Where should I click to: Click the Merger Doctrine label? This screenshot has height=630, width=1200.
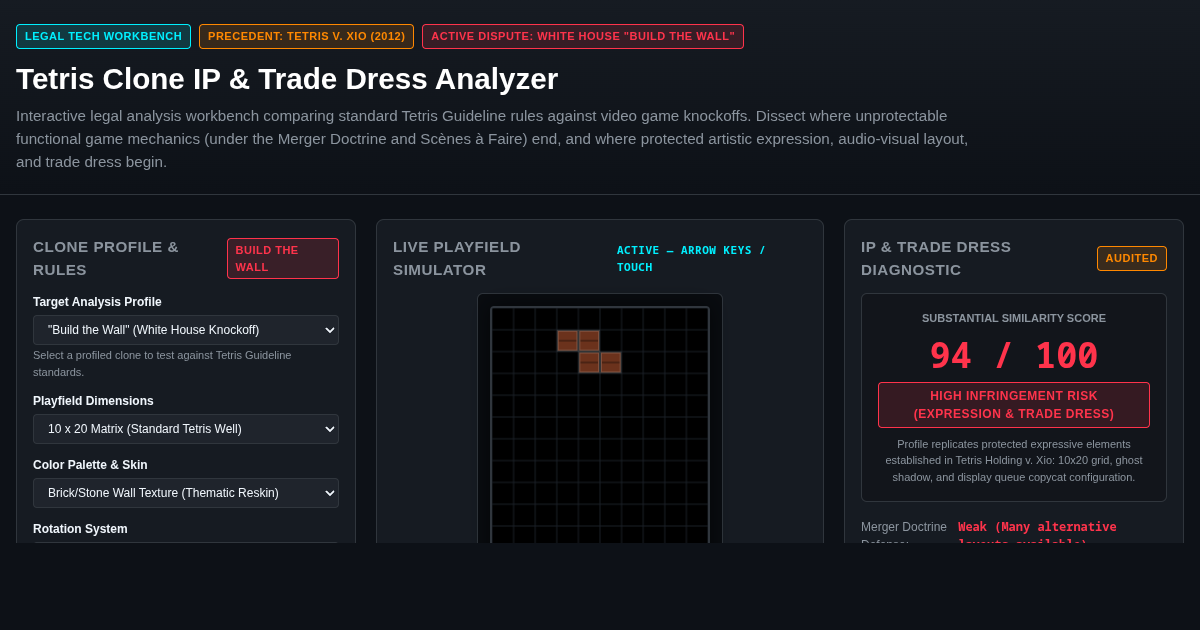pyautogui.click(x=904, y=531)
